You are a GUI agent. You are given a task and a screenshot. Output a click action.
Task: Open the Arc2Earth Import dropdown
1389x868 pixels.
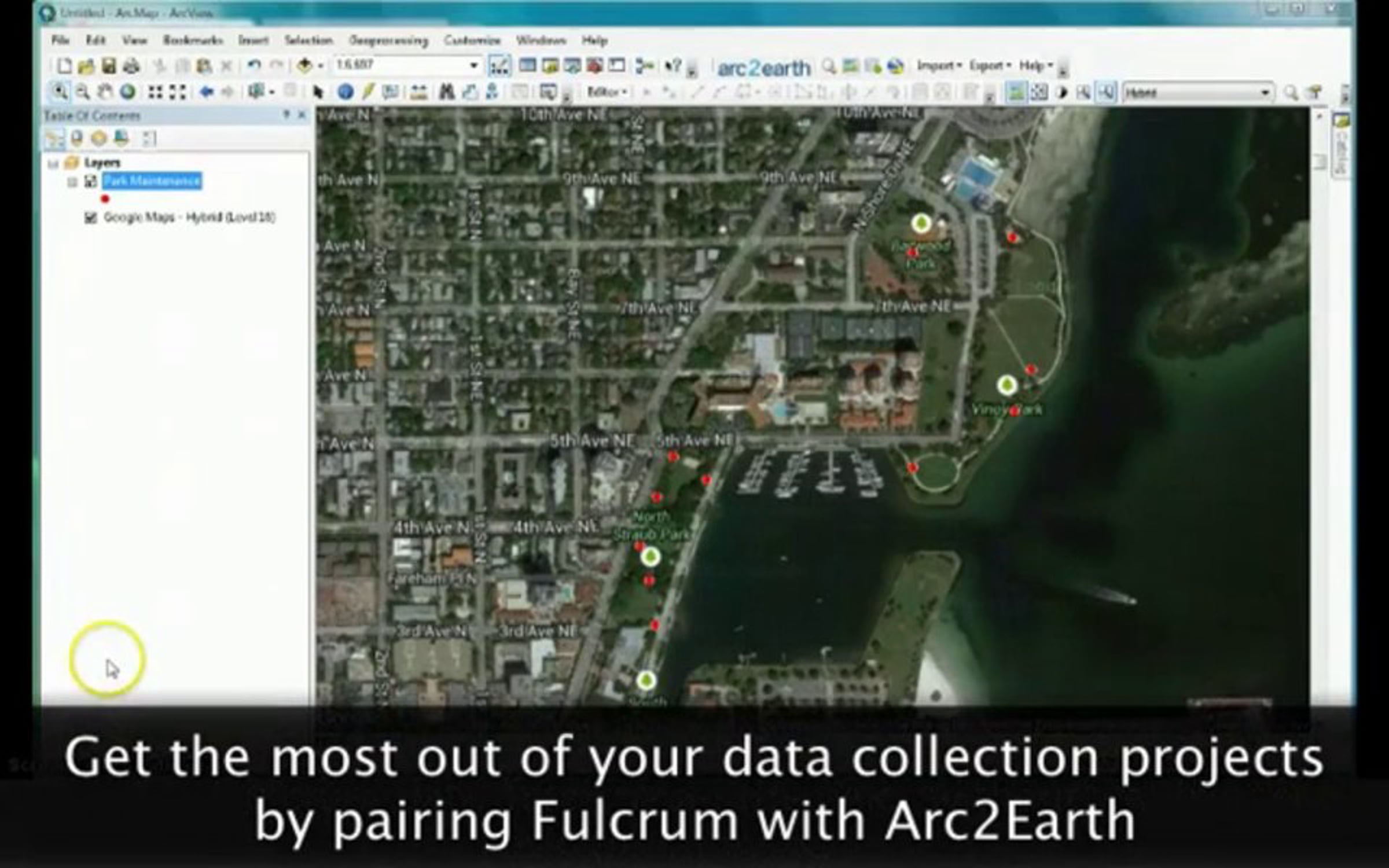[x=938, y=66]
